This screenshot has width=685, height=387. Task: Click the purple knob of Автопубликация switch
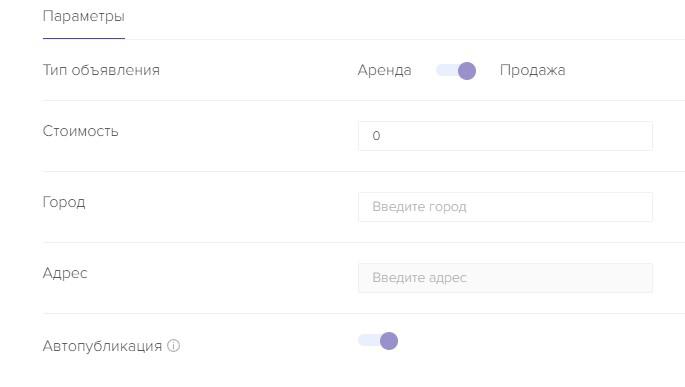(389, 341)
